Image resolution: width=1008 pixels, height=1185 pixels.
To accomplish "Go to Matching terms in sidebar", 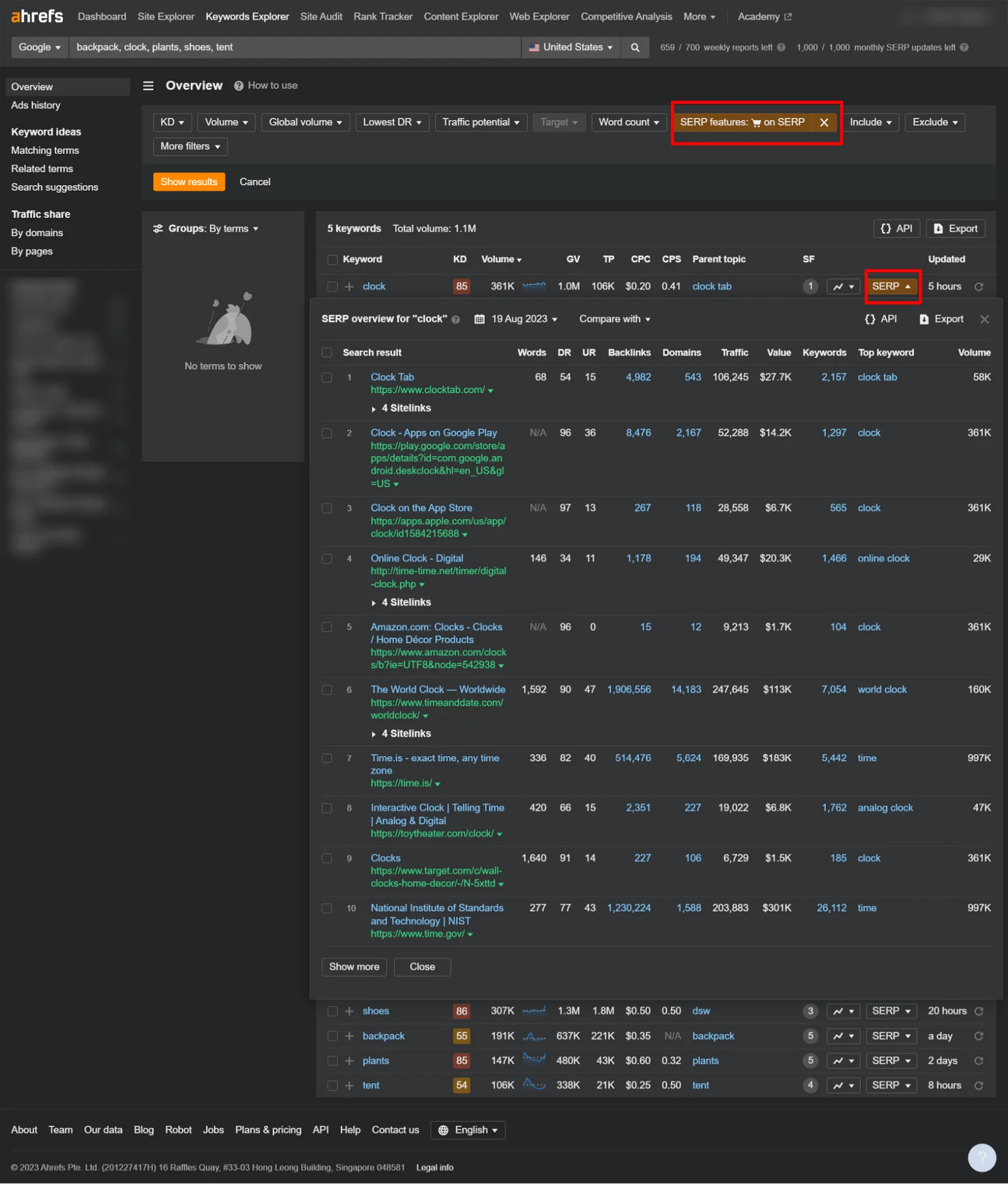I will (x=45, y=150).
